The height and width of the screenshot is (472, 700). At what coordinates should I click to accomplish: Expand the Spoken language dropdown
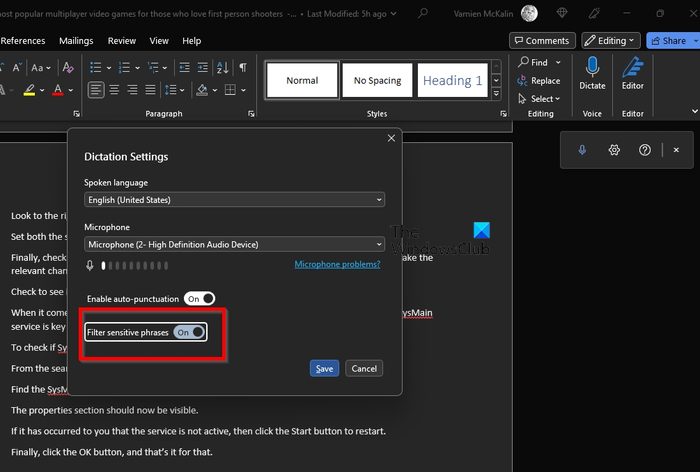234,200
